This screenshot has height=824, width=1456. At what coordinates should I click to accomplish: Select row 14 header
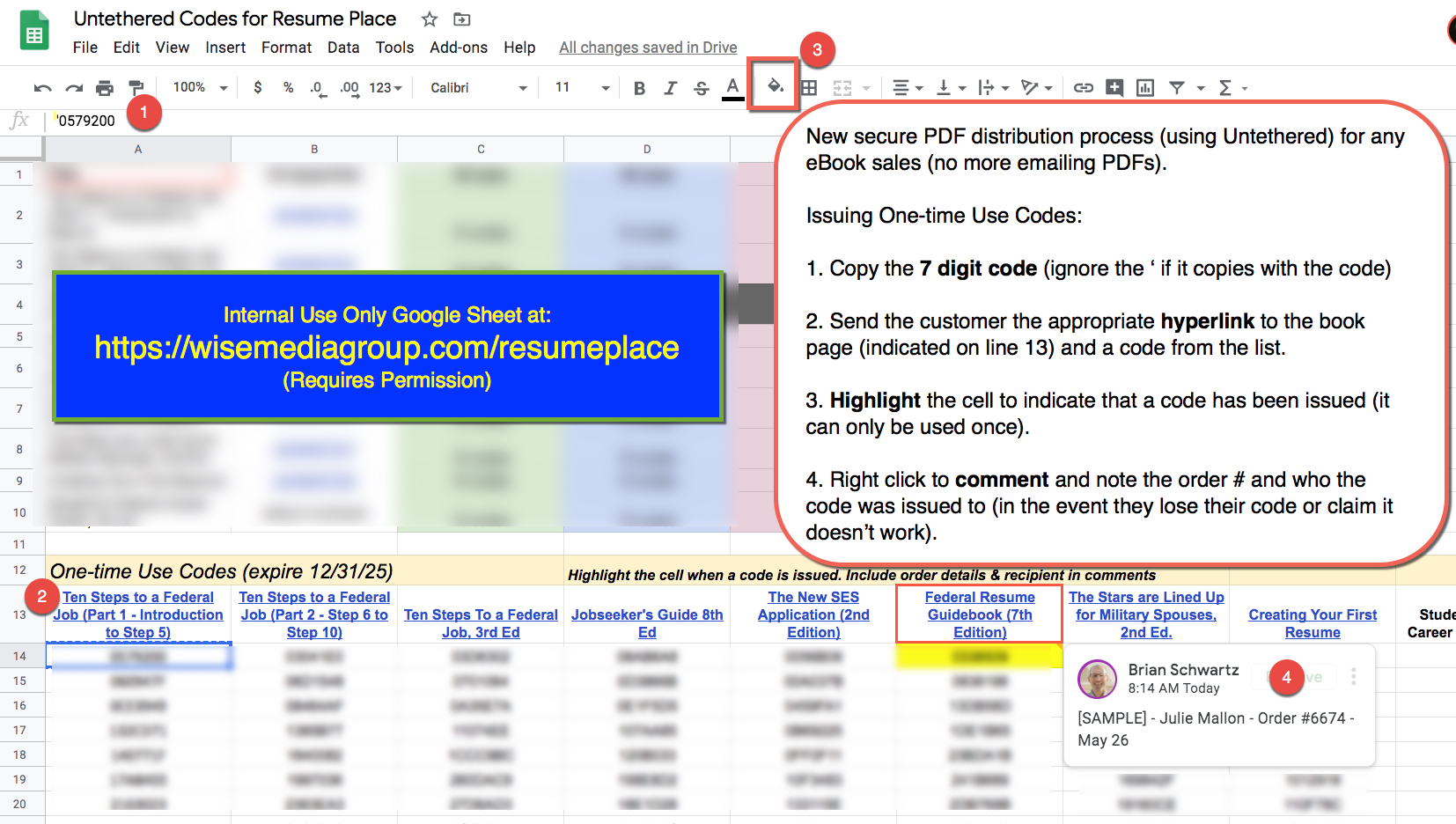click(19, 656)
